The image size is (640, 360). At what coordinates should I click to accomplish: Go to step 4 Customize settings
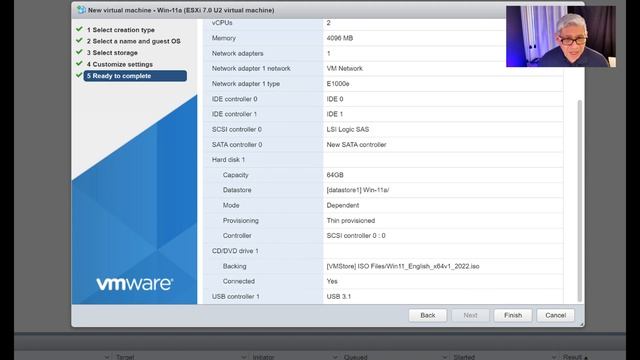click(x=120, y=64)
